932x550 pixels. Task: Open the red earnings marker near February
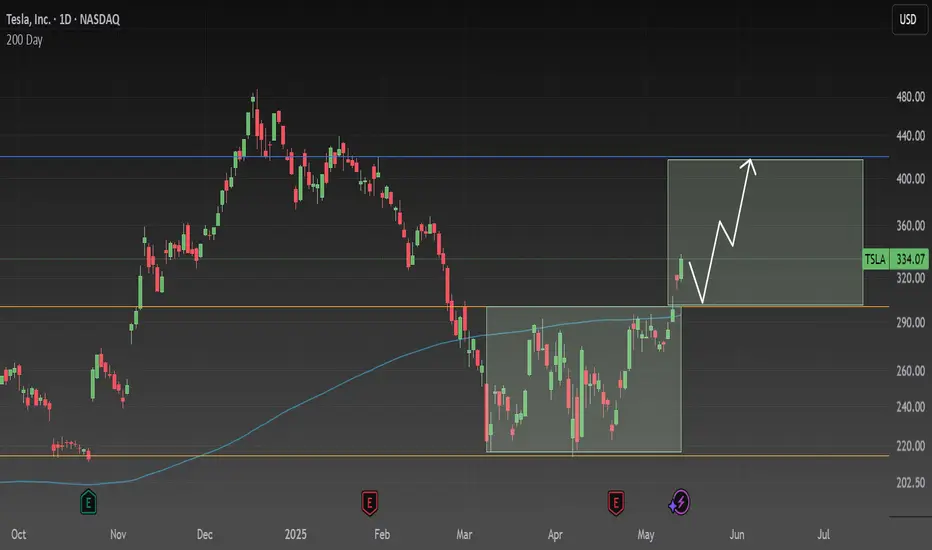[x=369, y=503]
